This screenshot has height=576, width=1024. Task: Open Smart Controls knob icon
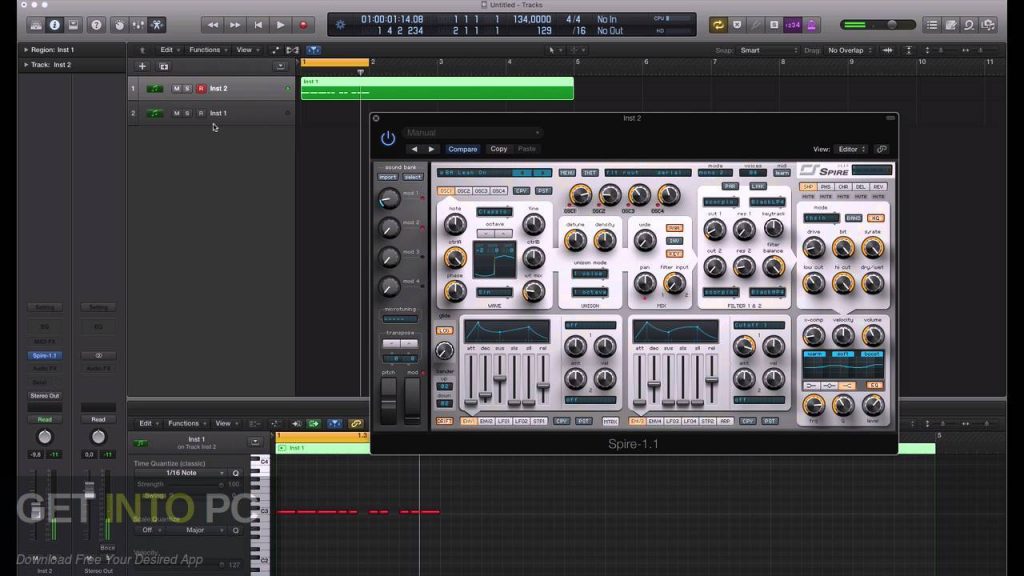[x=119, y=25]
